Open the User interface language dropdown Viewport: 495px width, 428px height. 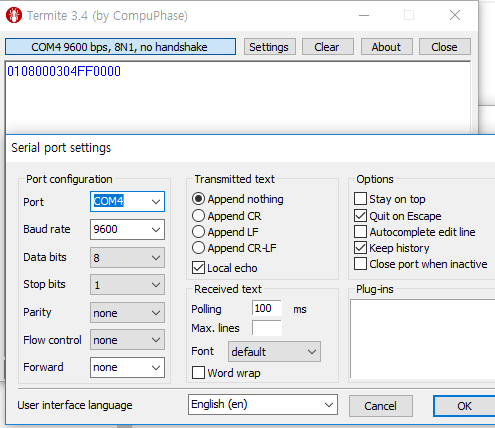coord(263,405)
